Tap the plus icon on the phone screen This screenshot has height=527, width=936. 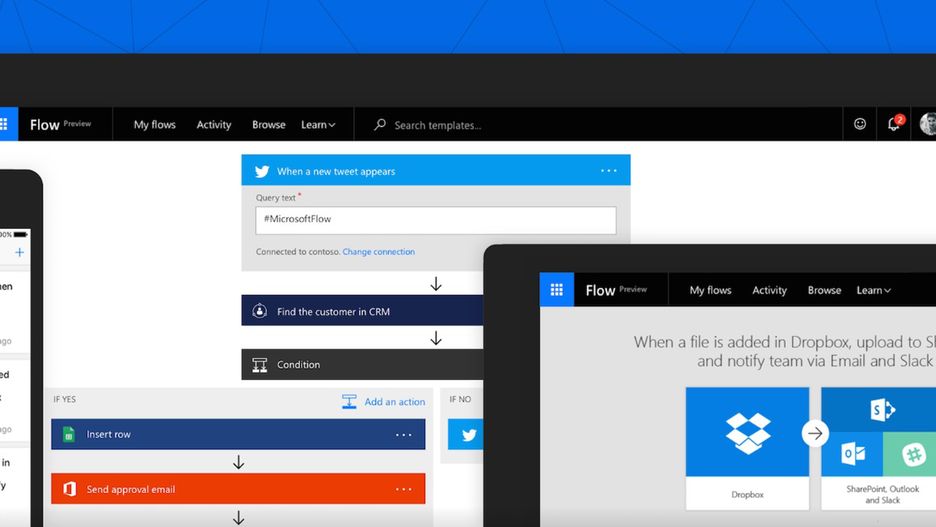coord(19,252)
